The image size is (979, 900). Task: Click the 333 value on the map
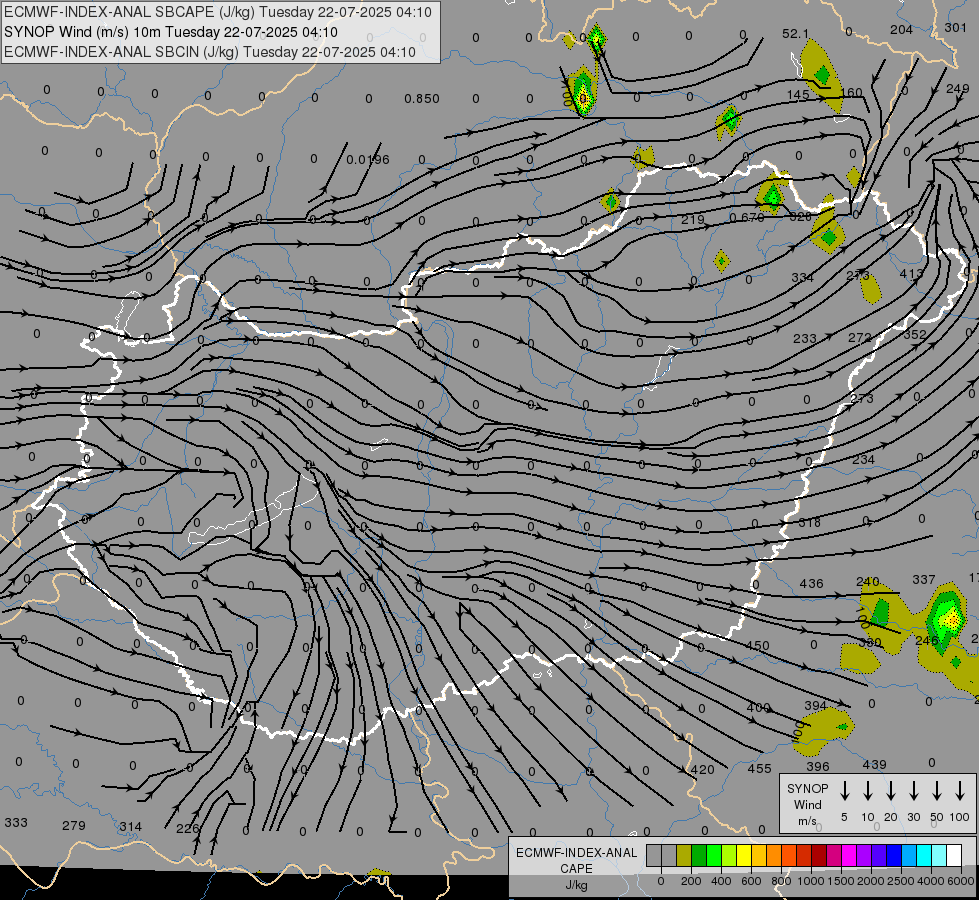point(16,823)
